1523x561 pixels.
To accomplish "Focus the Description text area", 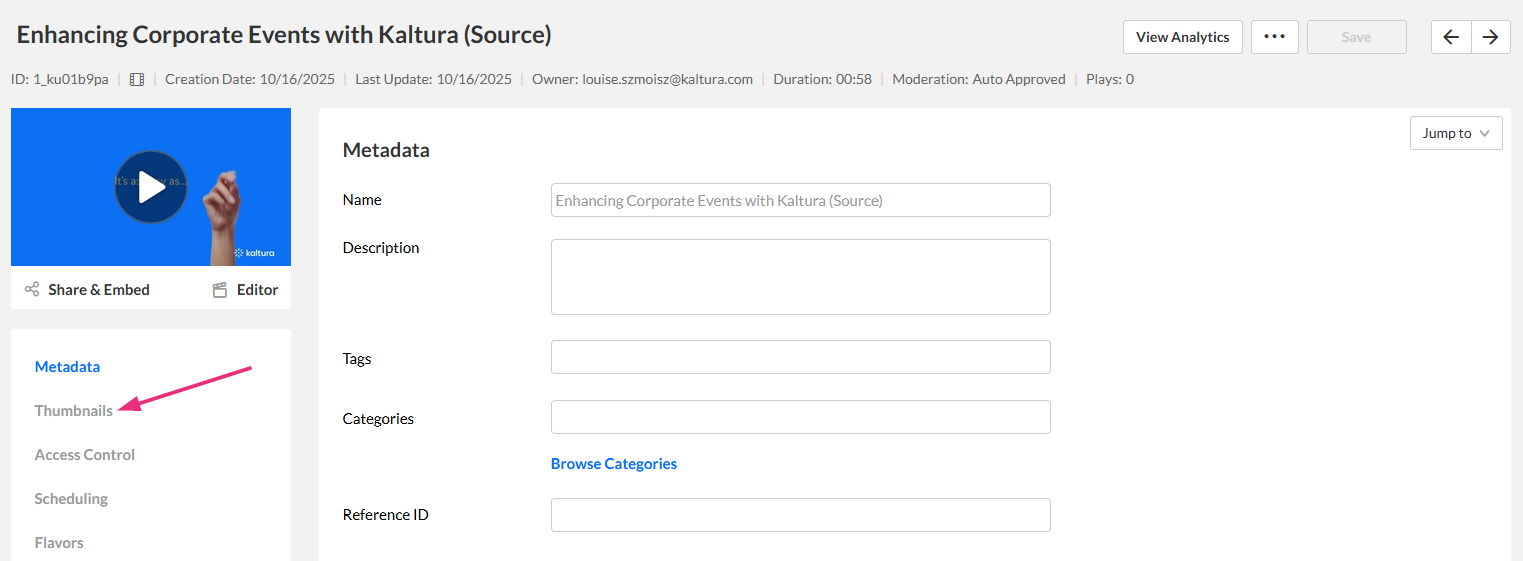I will [x=800, y=277].
